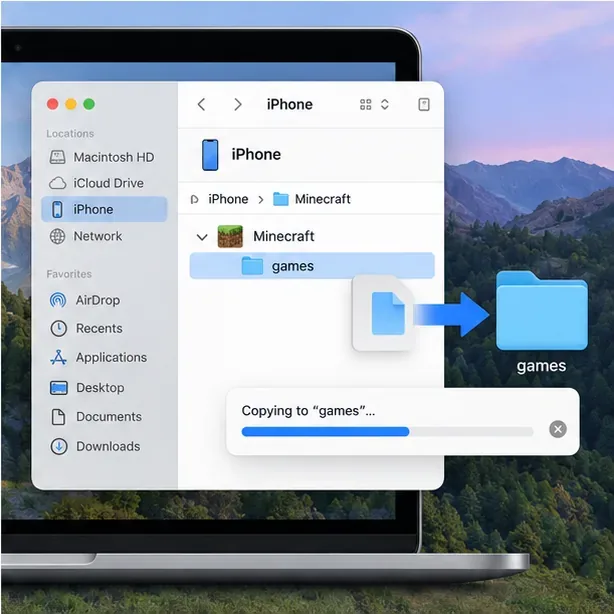Cancel the copy with the X button
Viewport: 614px width, 614px height.
[x=558, y=429]
